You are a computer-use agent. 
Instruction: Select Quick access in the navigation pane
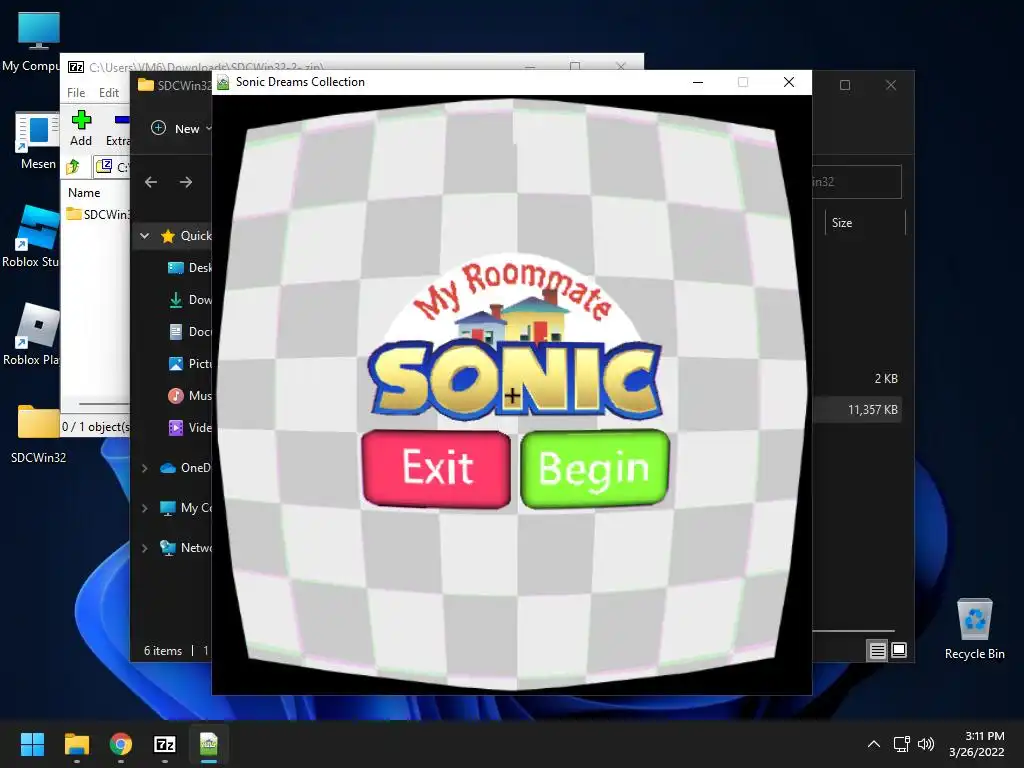(x=186, y=236)
